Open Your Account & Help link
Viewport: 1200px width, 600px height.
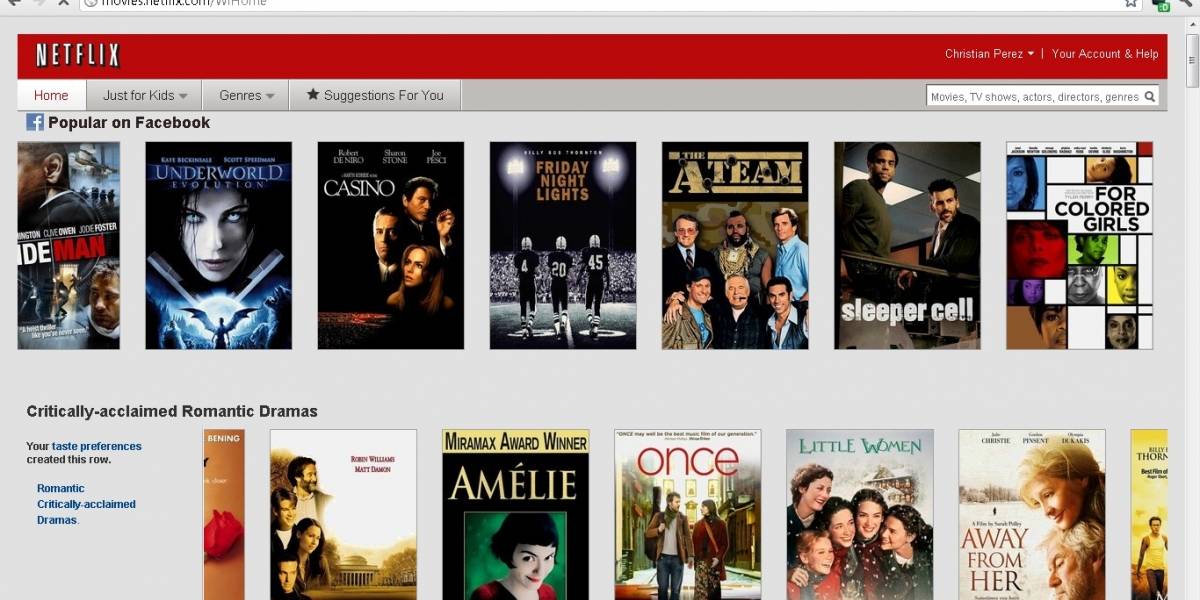[x=1105, y=54]
